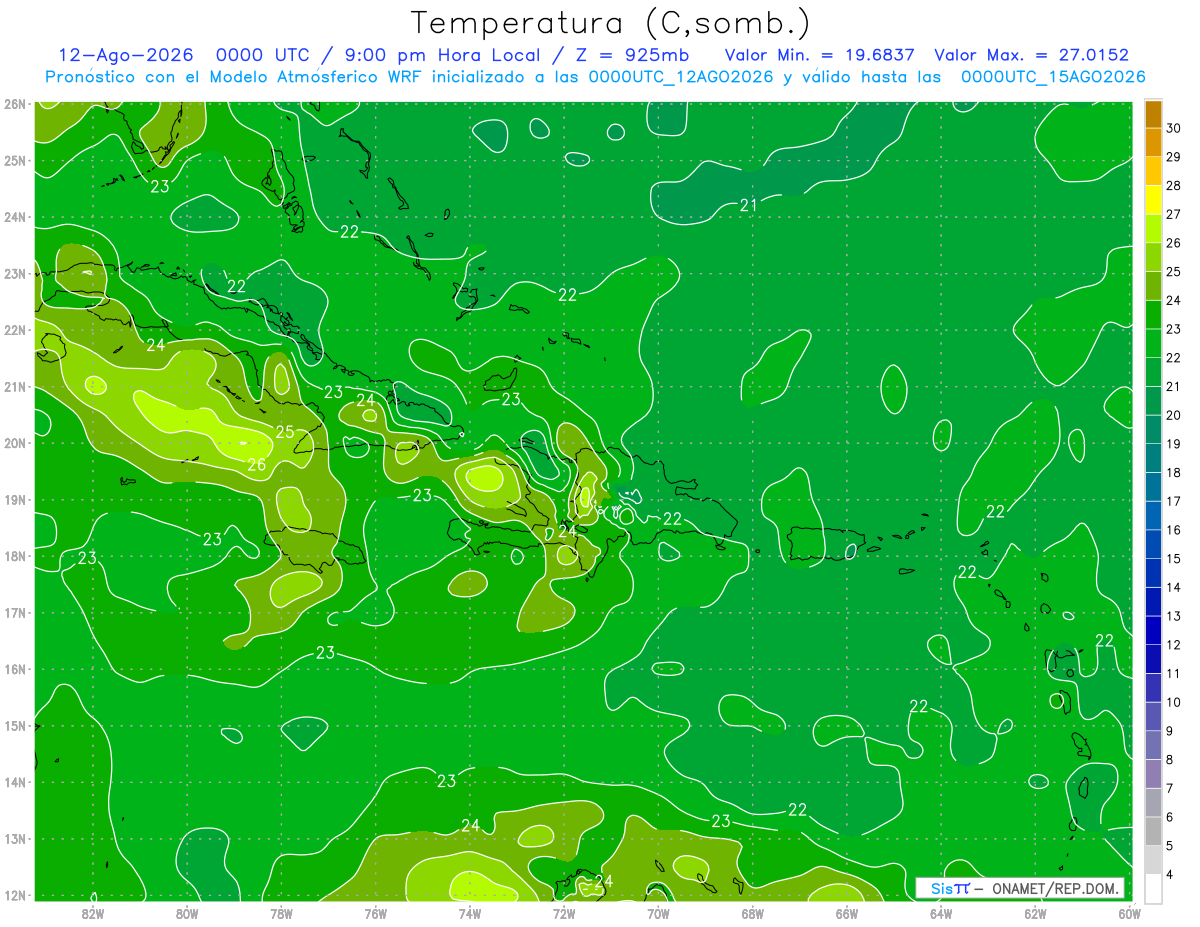Click the "62W" longitude axis label
Image resolution: width=1200 pixels, height=927 pixels.
(x=1035, y=912)
